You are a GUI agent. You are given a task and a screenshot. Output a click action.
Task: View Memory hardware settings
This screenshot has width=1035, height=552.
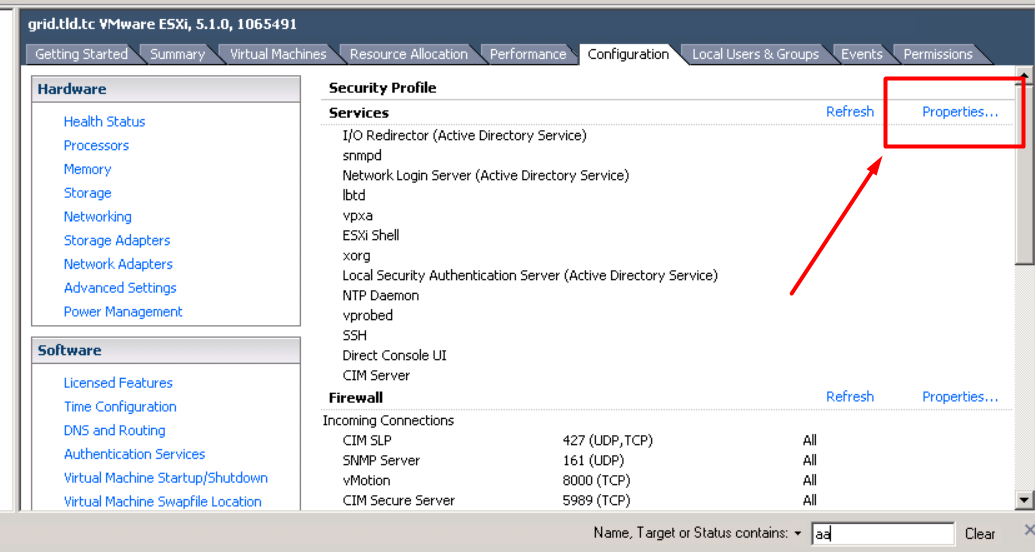click(x=87, y=169)
